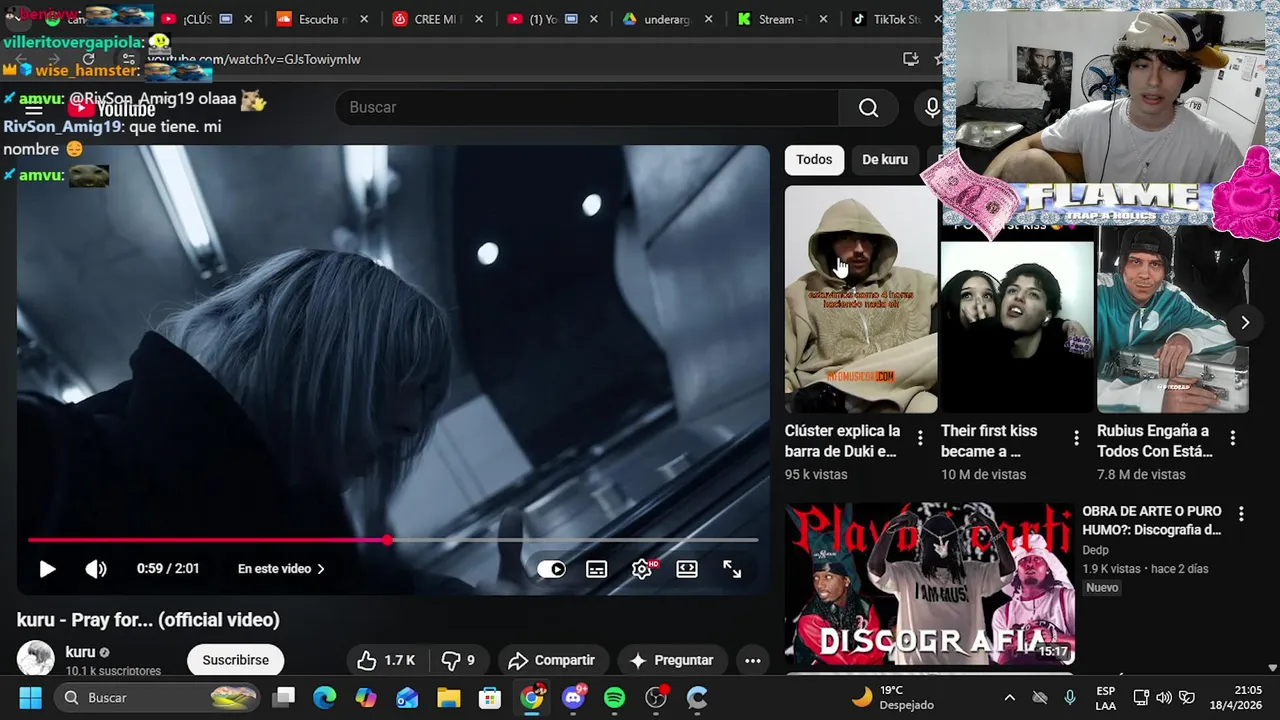Open 'Rubius Engaña a Todos' title link
The height and width of the screenshot is (720, 1280).
click(1155, 441)
